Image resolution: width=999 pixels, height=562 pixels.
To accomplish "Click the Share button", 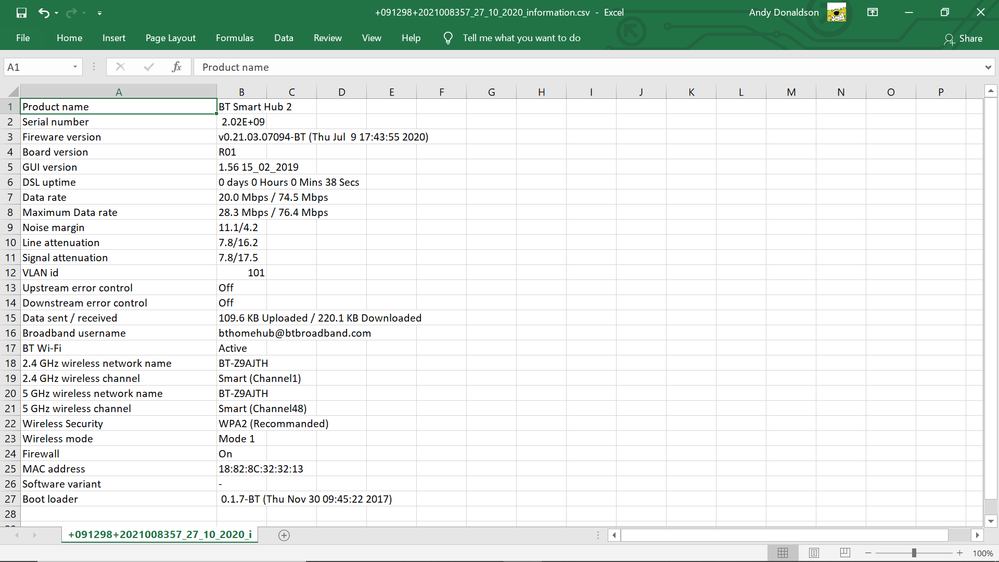I will pos(963,39).
